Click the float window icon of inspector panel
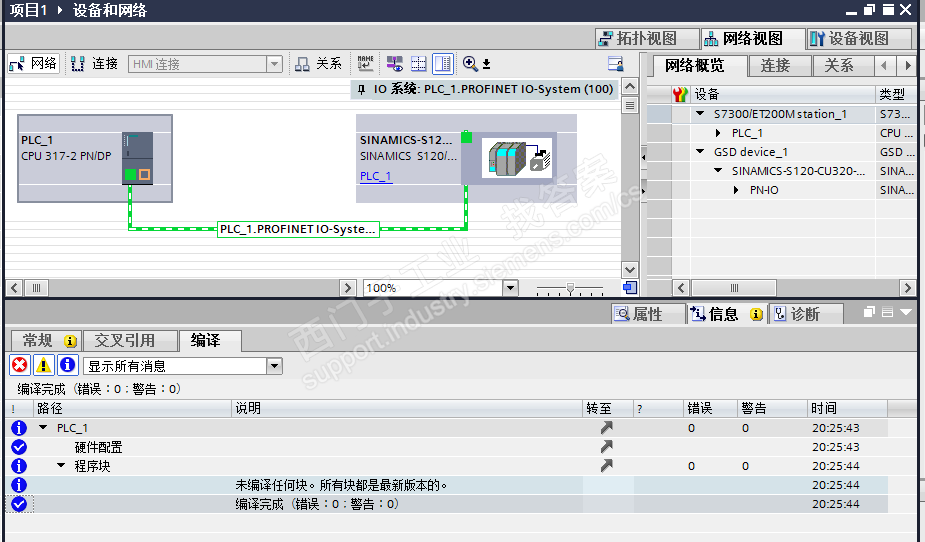Viewport: 925px width, 542px height. pos(869,312)
